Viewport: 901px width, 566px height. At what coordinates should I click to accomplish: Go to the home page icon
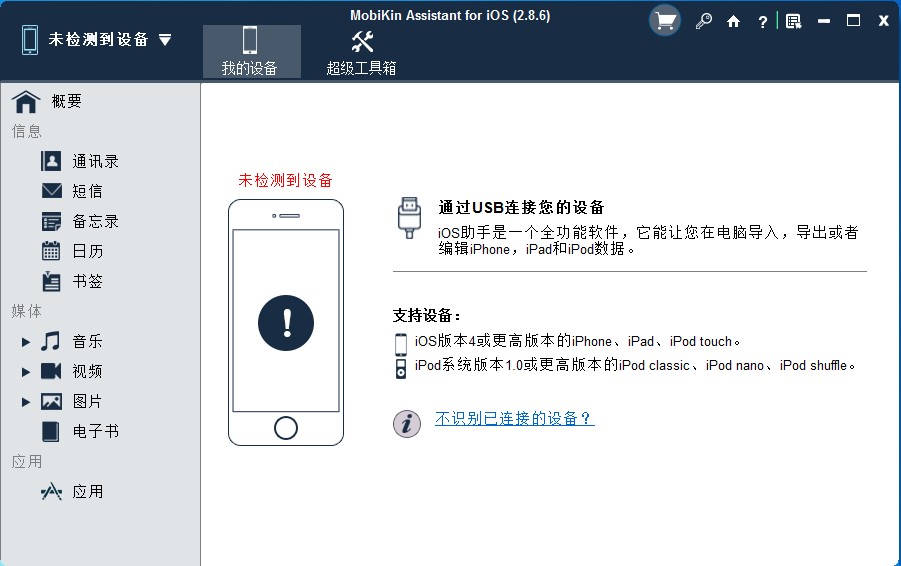(x=733, y=22)
